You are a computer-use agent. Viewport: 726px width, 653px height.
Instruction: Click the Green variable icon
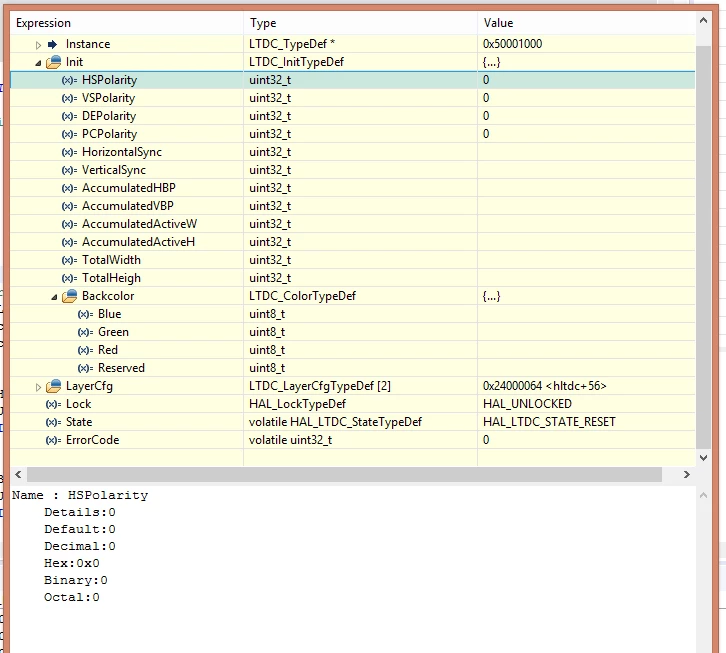click(85, 333)
